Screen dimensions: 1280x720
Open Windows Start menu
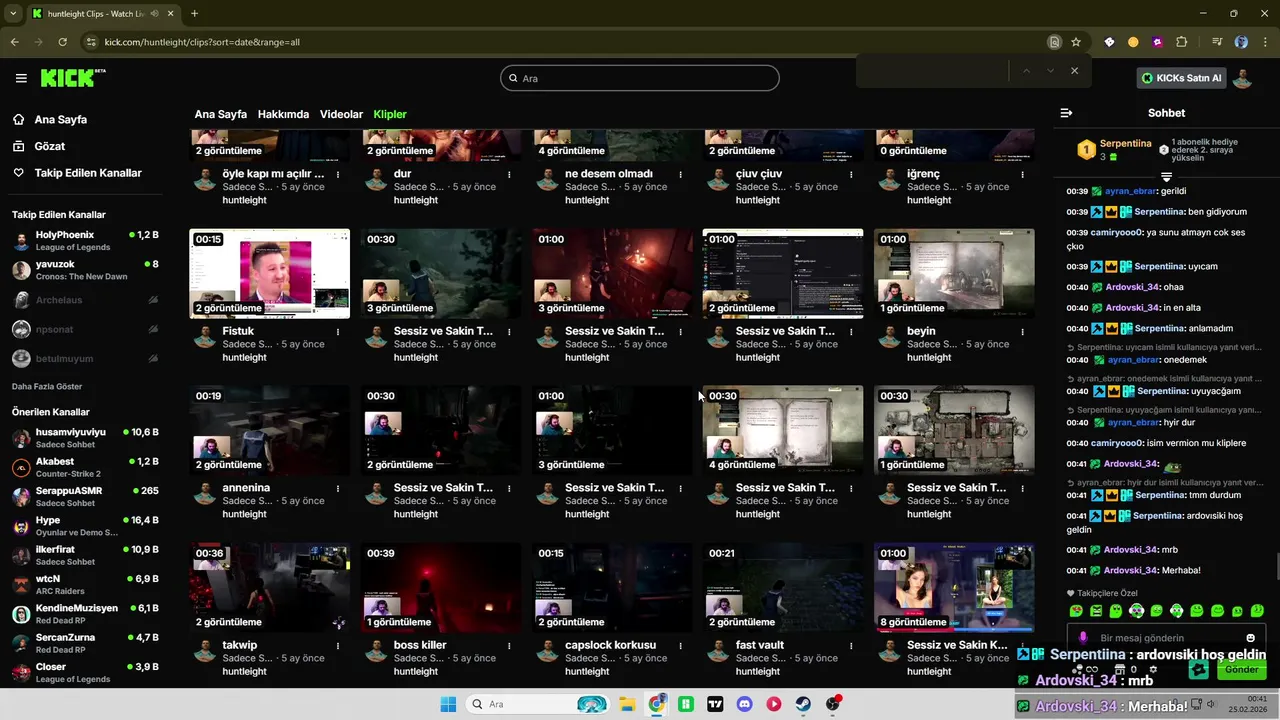tap(448, 704)
